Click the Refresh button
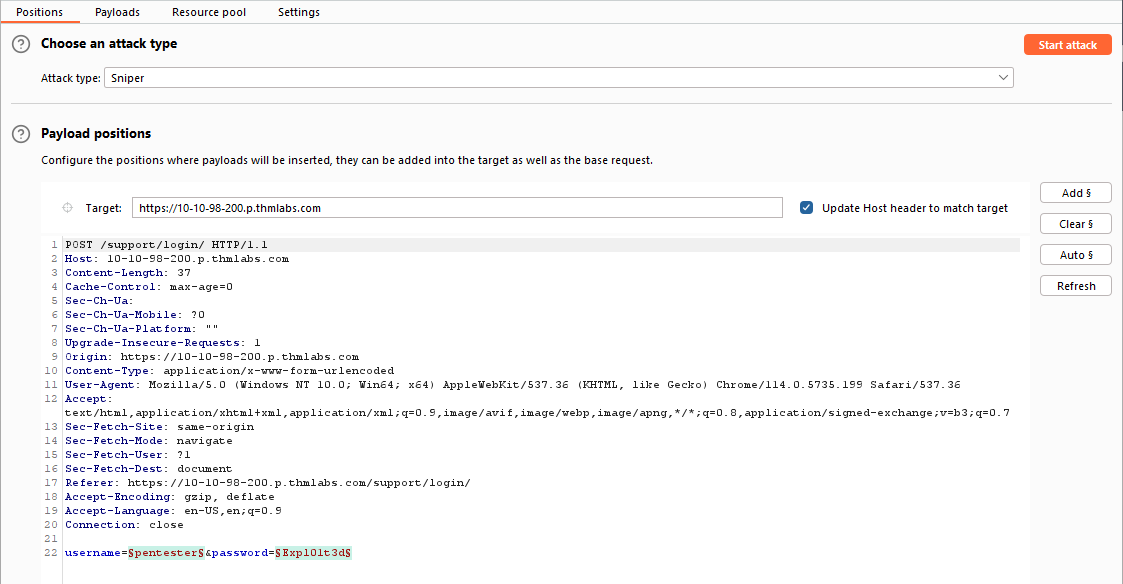 point(1076,286)
